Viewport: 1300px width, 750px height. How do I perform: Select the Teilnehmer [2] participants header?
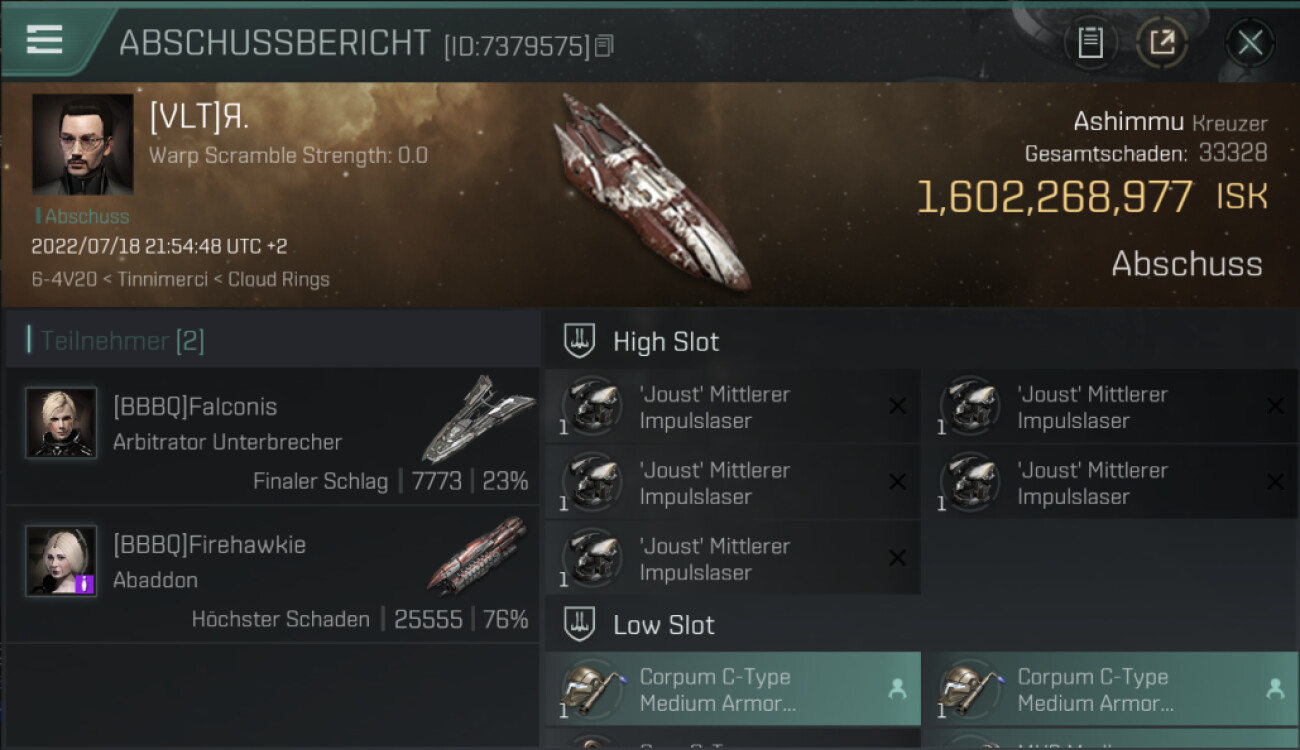click(122, 341)
